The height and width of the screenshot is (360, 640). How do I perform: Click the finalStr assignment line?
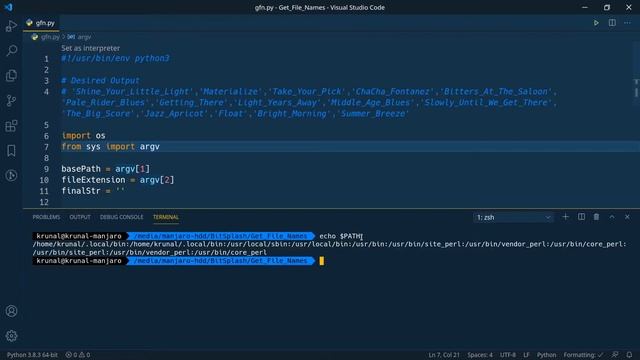(x=93, y=191)
